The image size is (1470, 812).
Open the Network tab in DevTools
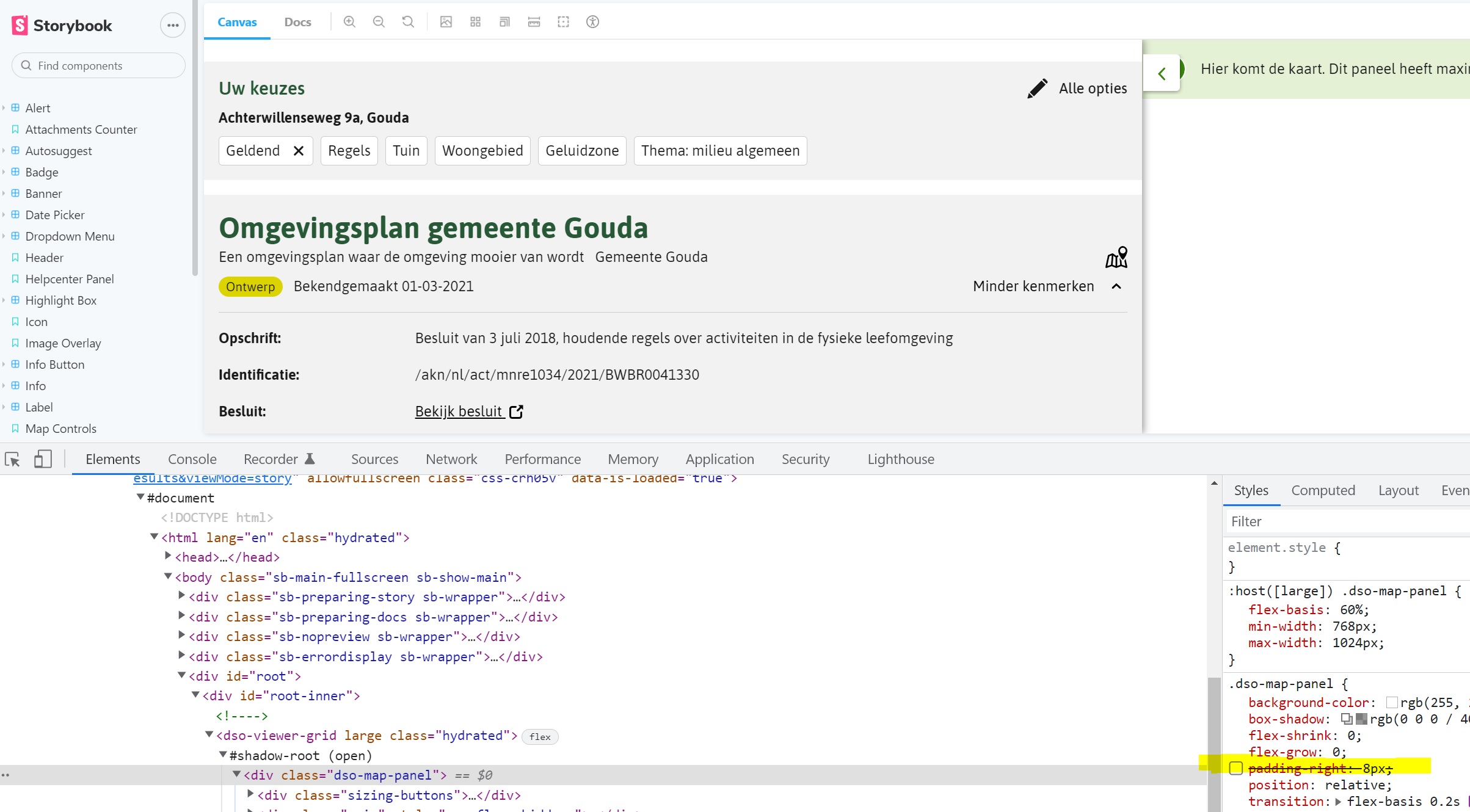(451, 459)
